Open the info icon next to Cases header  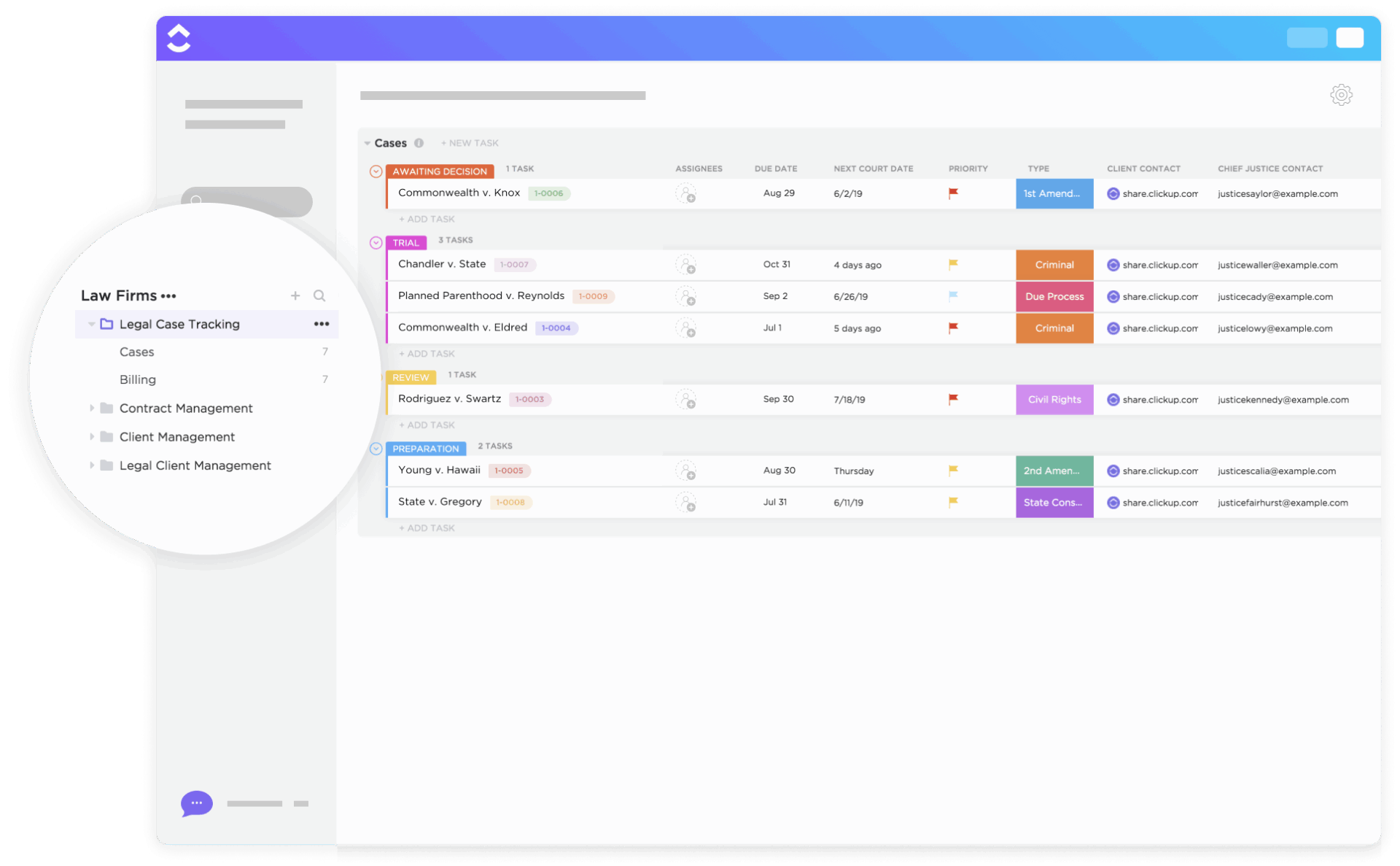tap(419, 143)
